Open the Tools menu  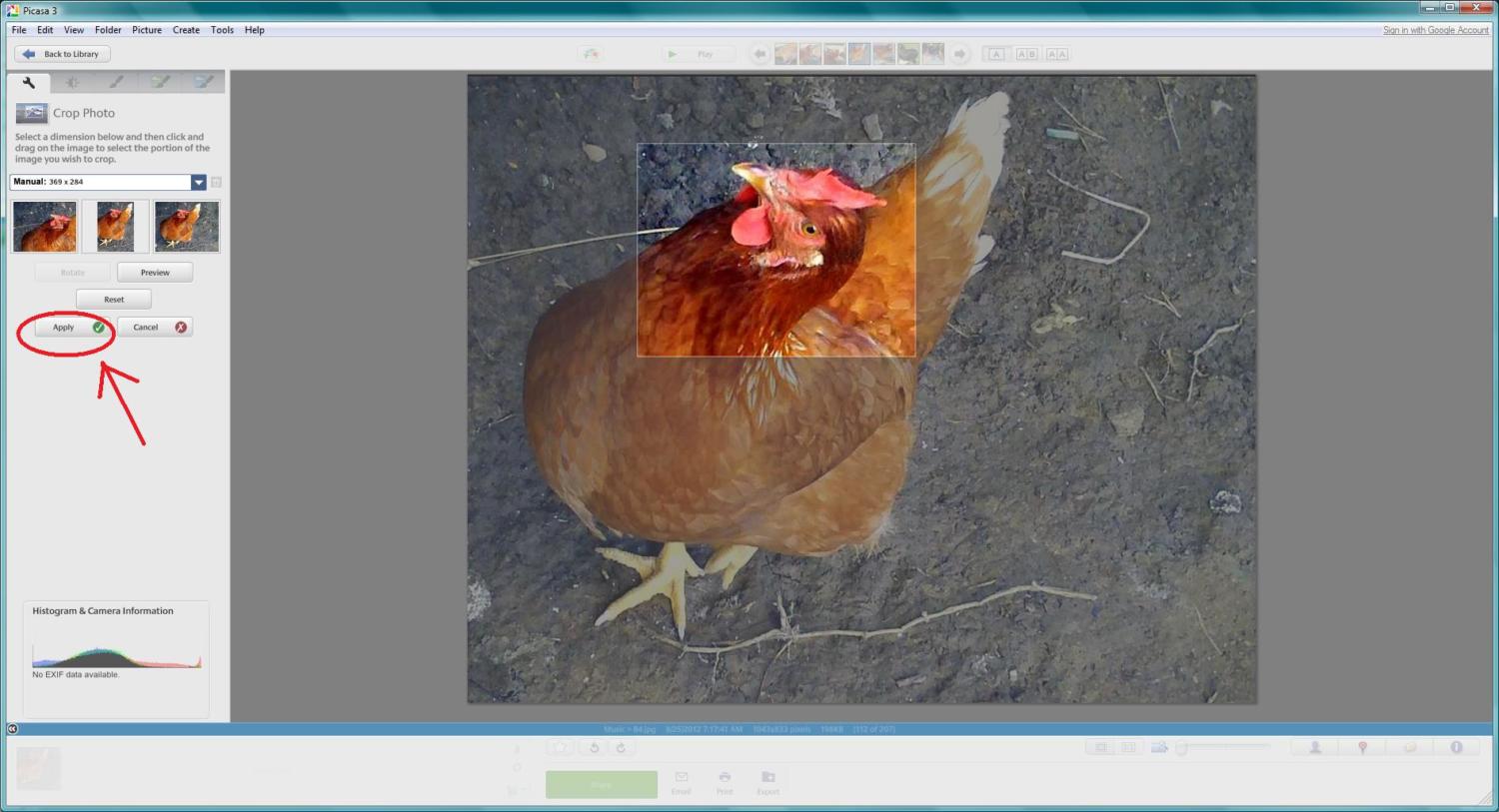click(222, 30)
